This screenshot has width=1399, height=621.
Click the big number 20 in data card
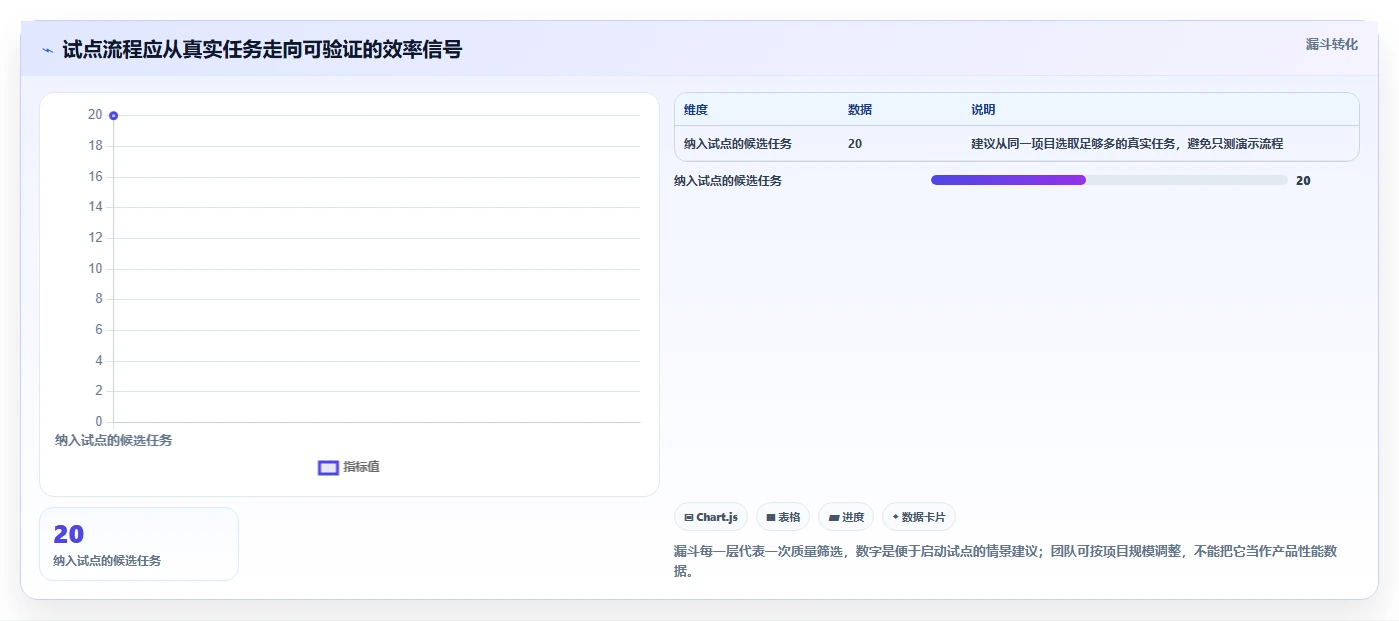click(x=69, y=535)
